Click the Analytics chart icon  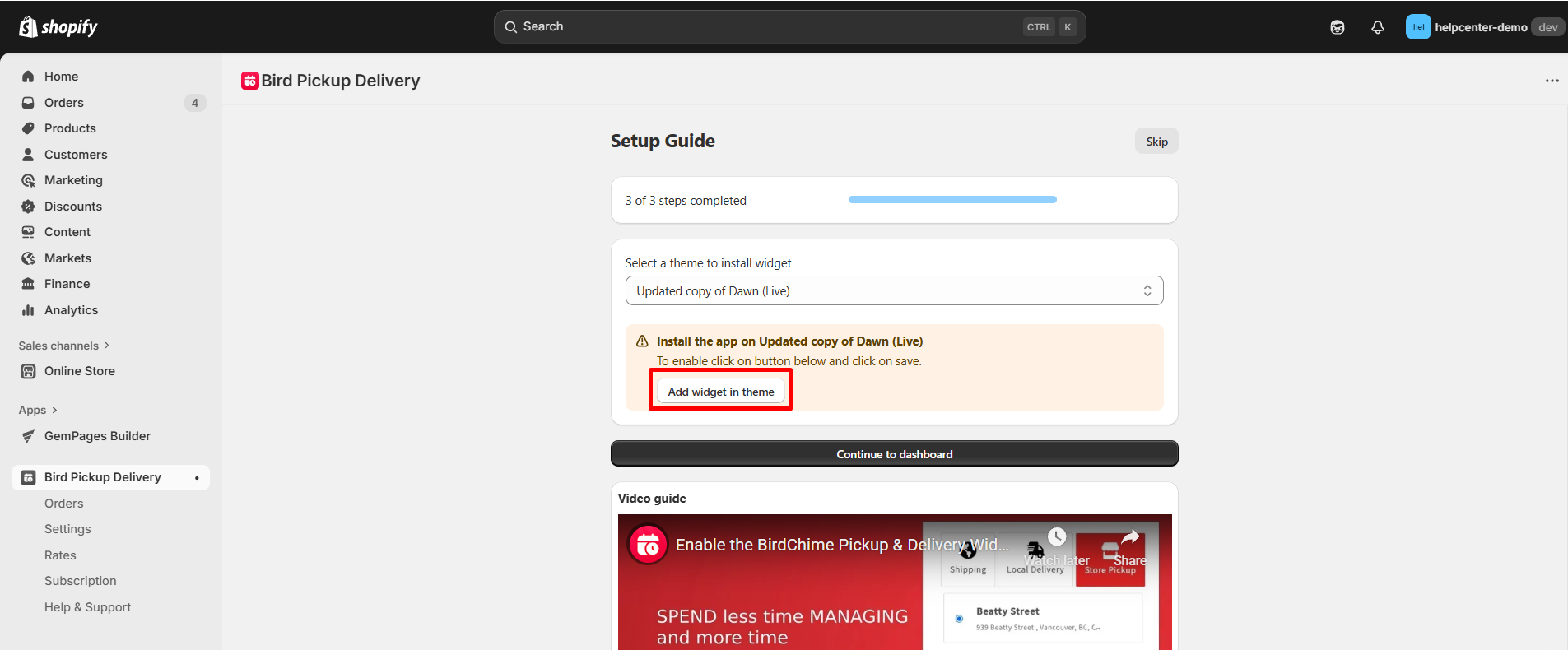click(x=28, y=310)
